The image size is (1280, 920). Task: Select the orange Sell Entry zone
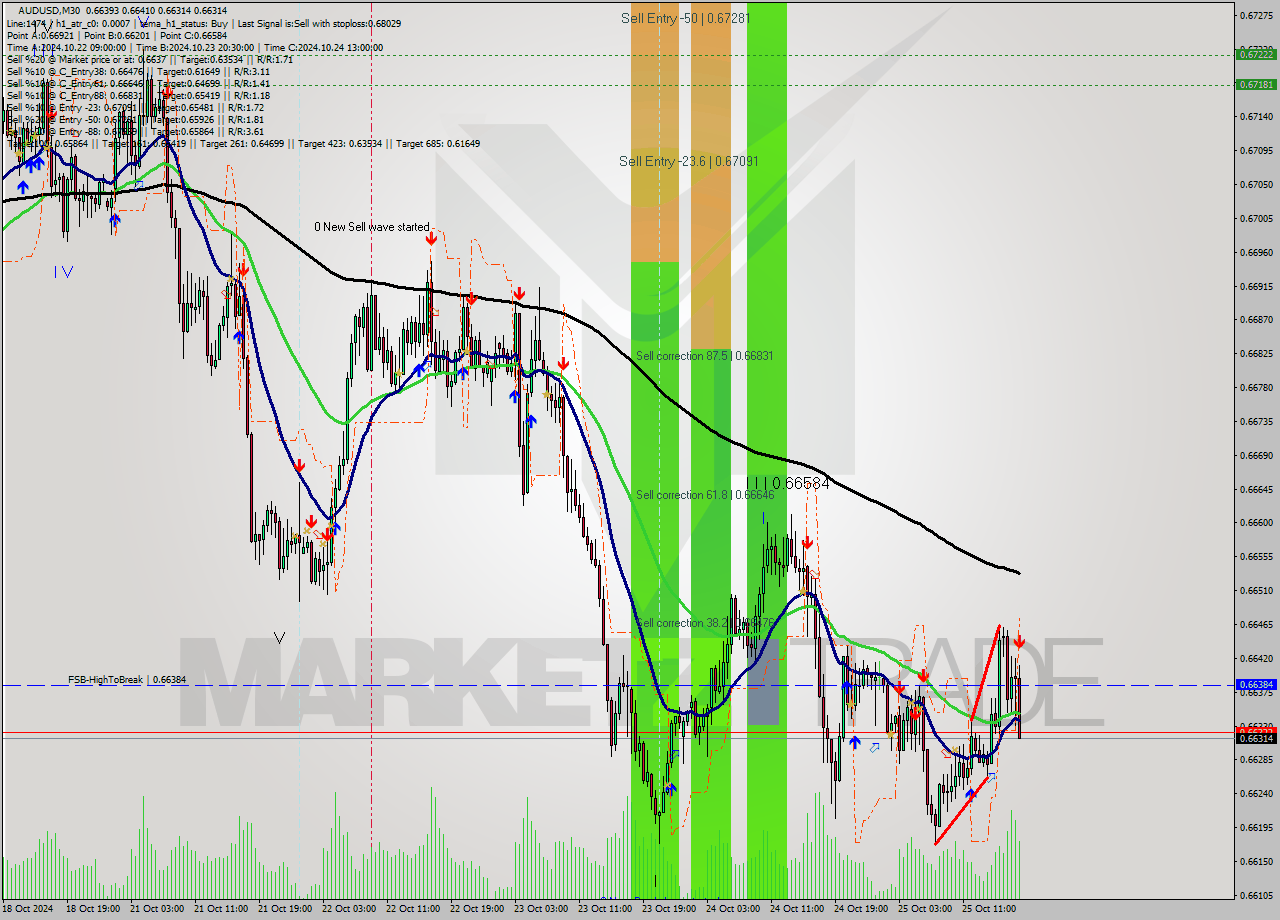coord(655,130)
